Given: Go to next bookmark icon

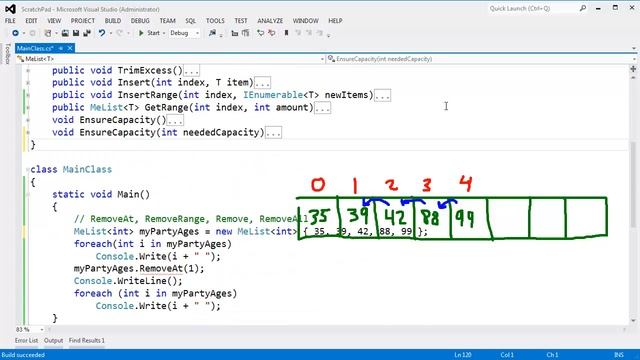Looking at the screenshot, I should [x=309, y=33].
